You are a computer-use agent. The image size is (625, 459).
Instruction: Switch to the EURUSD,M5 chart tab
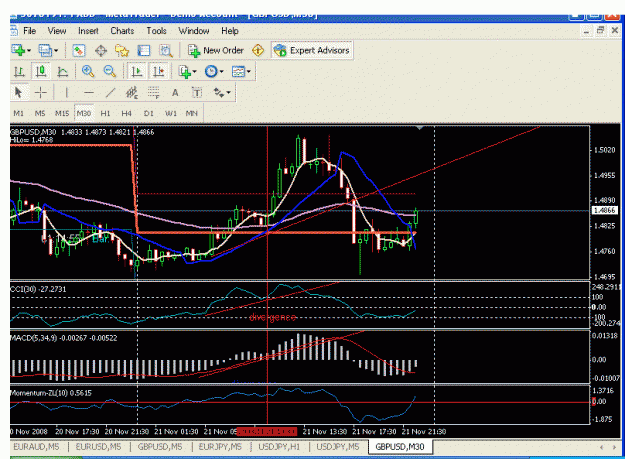tap(98, 447)
